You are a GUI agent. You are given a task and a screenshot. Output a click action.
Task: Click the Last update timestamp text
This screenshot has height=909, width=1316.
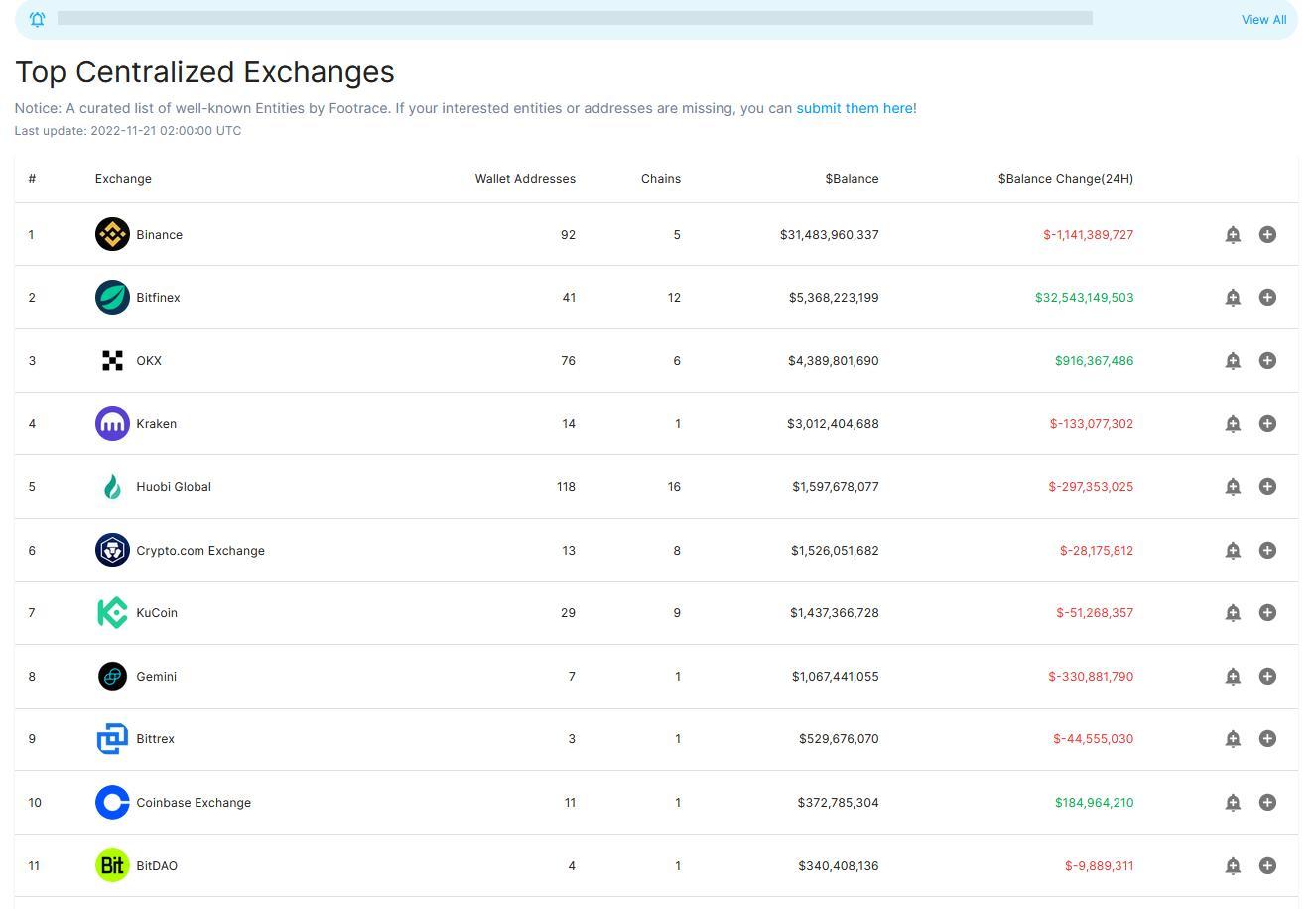[128, 131]
